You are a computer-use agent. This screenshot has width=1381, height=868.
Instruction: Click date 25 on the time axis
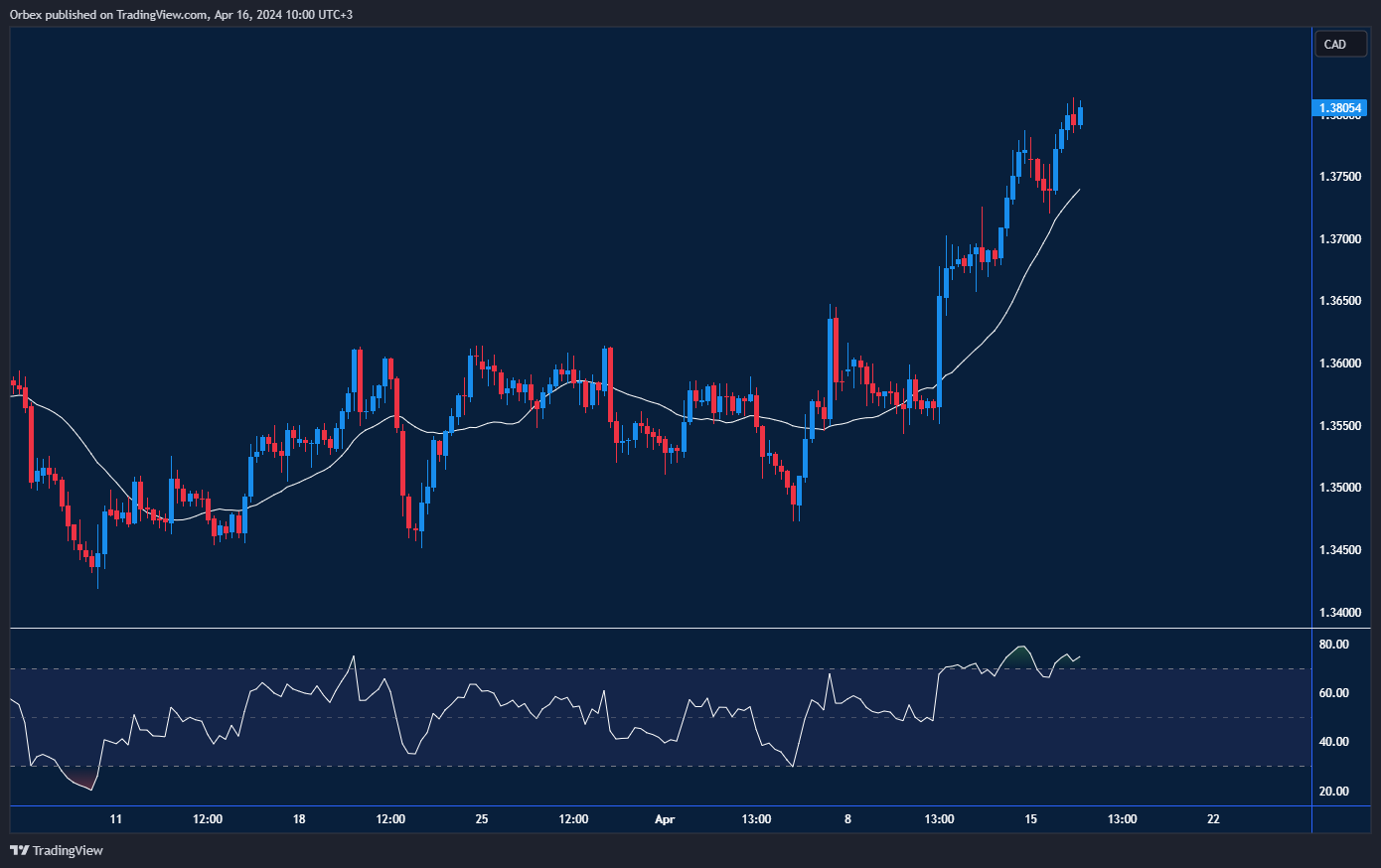point(482,819)
